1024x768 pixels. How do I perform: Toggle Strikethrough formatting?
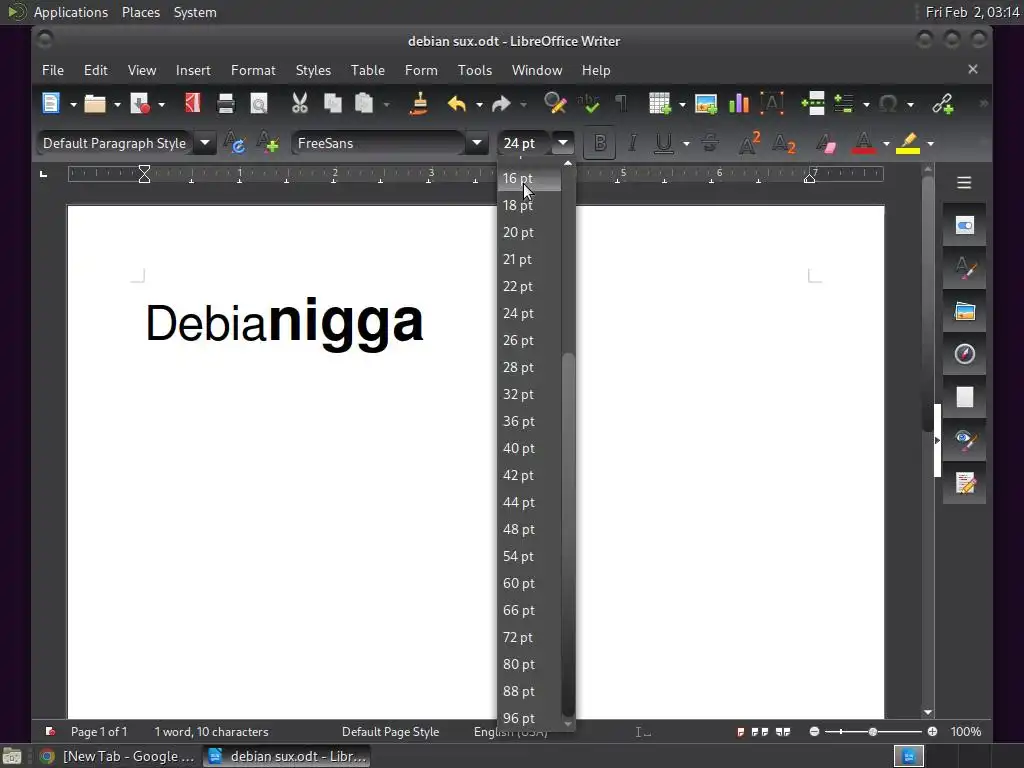(710, 143)
